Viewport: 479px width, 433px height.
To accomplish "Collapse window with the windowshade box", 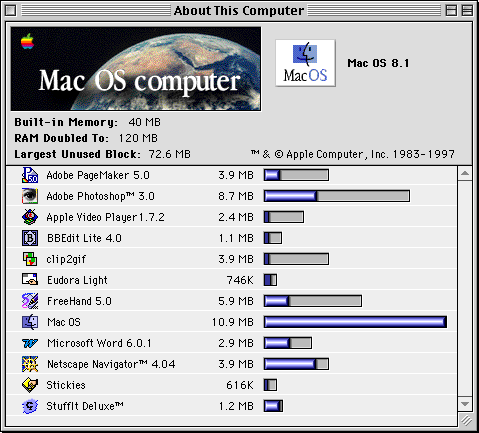I will click(x=467, y=11).
